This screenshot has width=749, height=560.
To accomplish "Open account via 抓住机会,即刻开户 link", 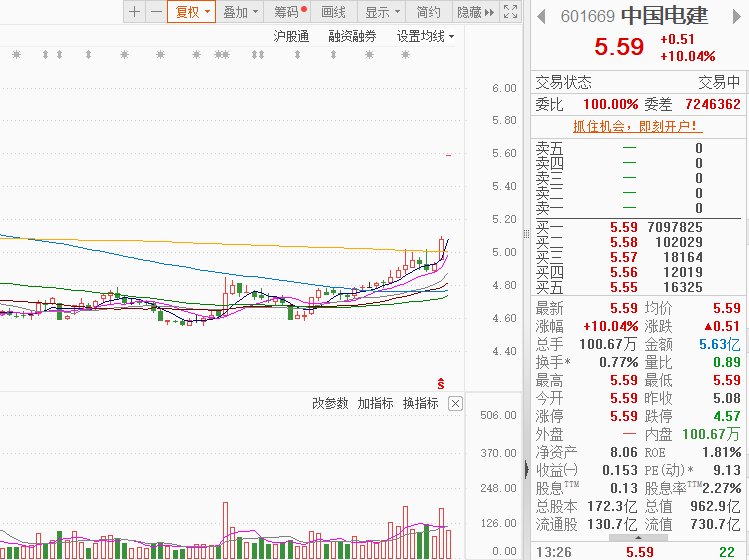I will [x=638, y=126].
